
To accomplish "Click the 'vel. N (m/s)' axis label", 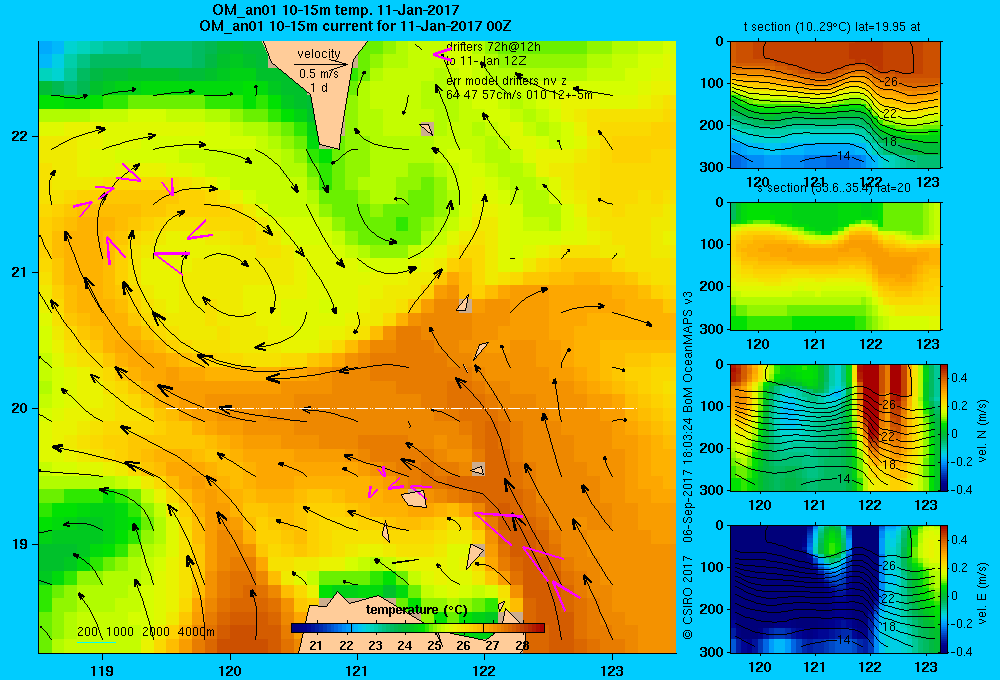I will [x=983, y=431].
